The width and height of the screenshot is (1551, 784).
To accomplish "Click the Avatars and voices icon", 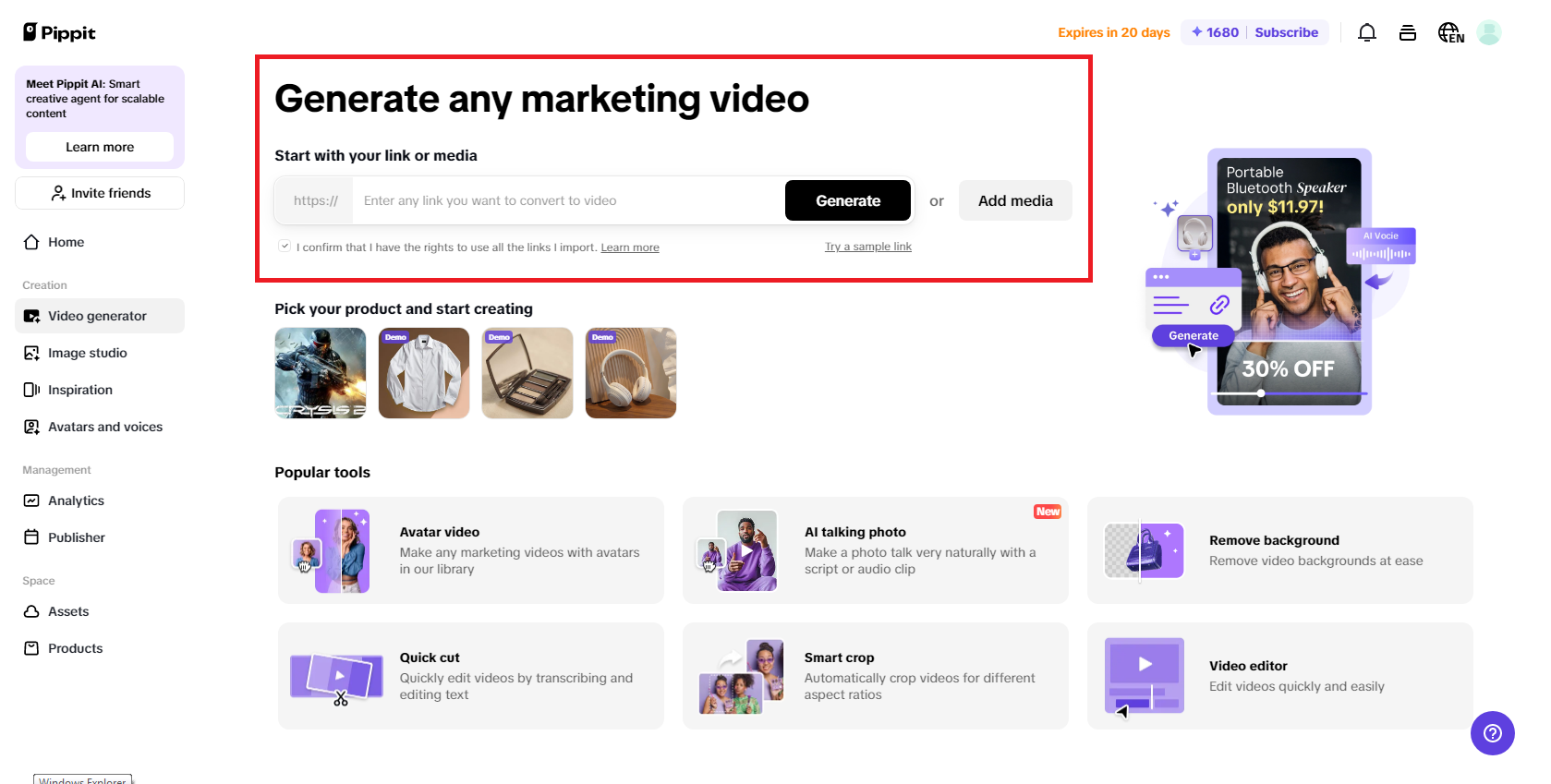I will (x=31, y=427).
